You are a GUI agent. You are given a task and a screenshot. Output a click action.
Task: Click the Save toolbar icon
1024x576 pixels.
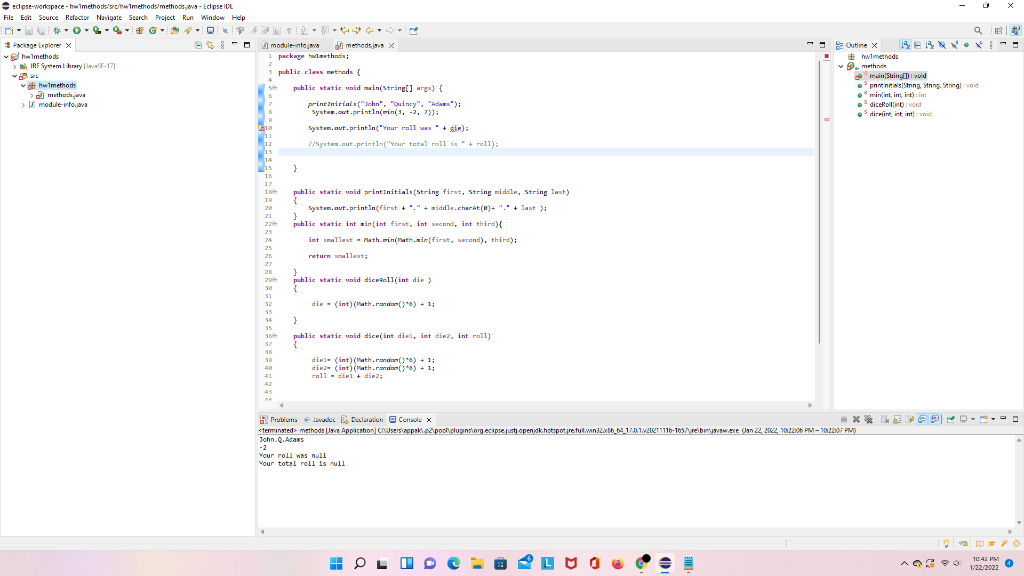[x=29, y=30]
